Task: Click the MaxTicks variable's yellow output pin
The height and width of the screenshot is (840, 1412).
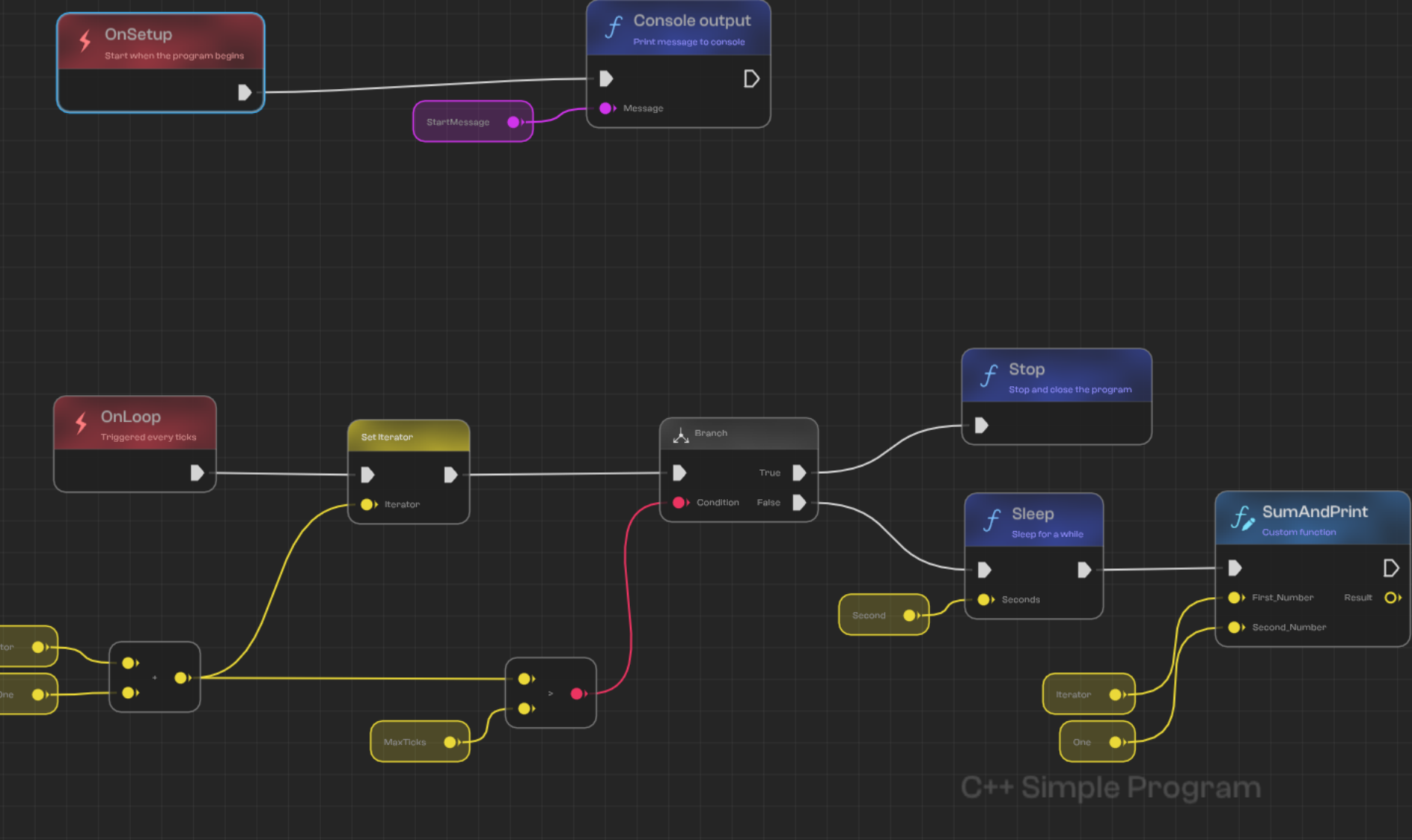Action: [x=451, y=742]
